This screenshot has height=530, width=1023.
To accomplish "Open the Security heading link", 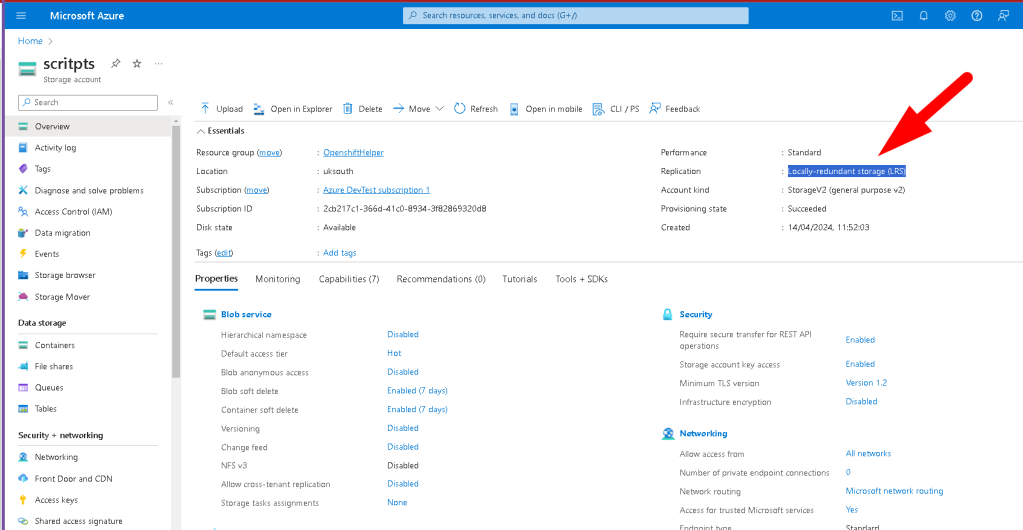I will tap(695, 314).
